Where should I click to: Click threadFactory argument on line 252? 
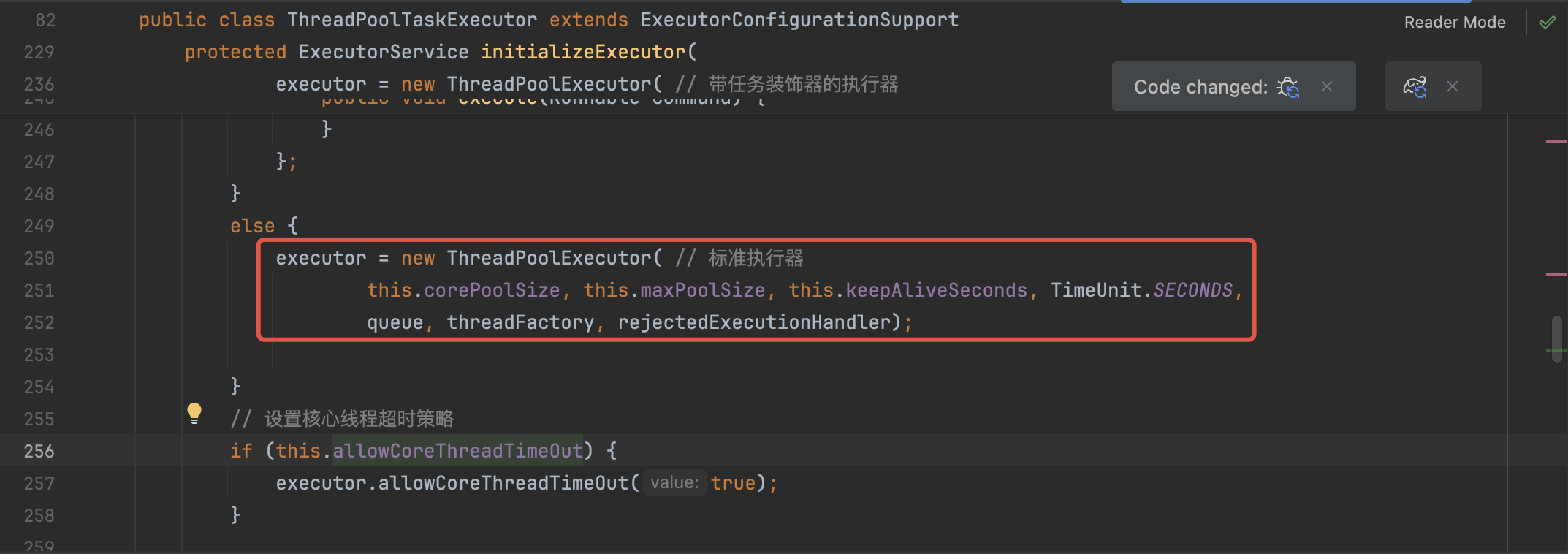[x=520, y=323]
